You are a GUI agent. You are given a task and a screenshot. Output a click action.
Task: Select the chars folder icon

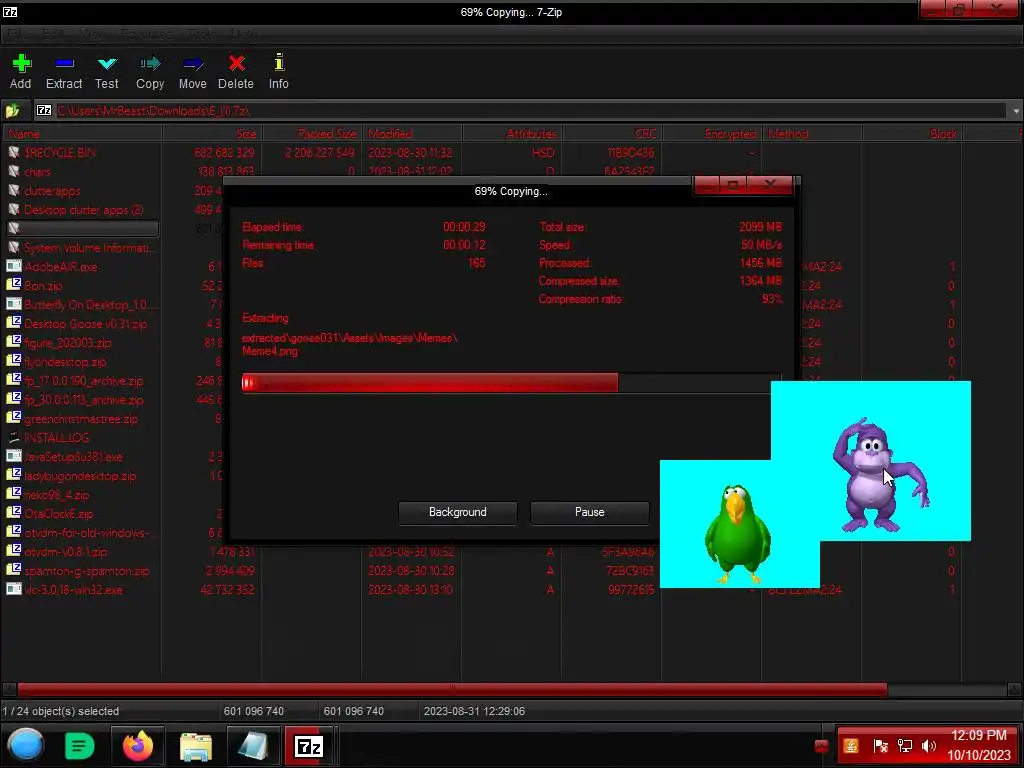coord(14,171)
